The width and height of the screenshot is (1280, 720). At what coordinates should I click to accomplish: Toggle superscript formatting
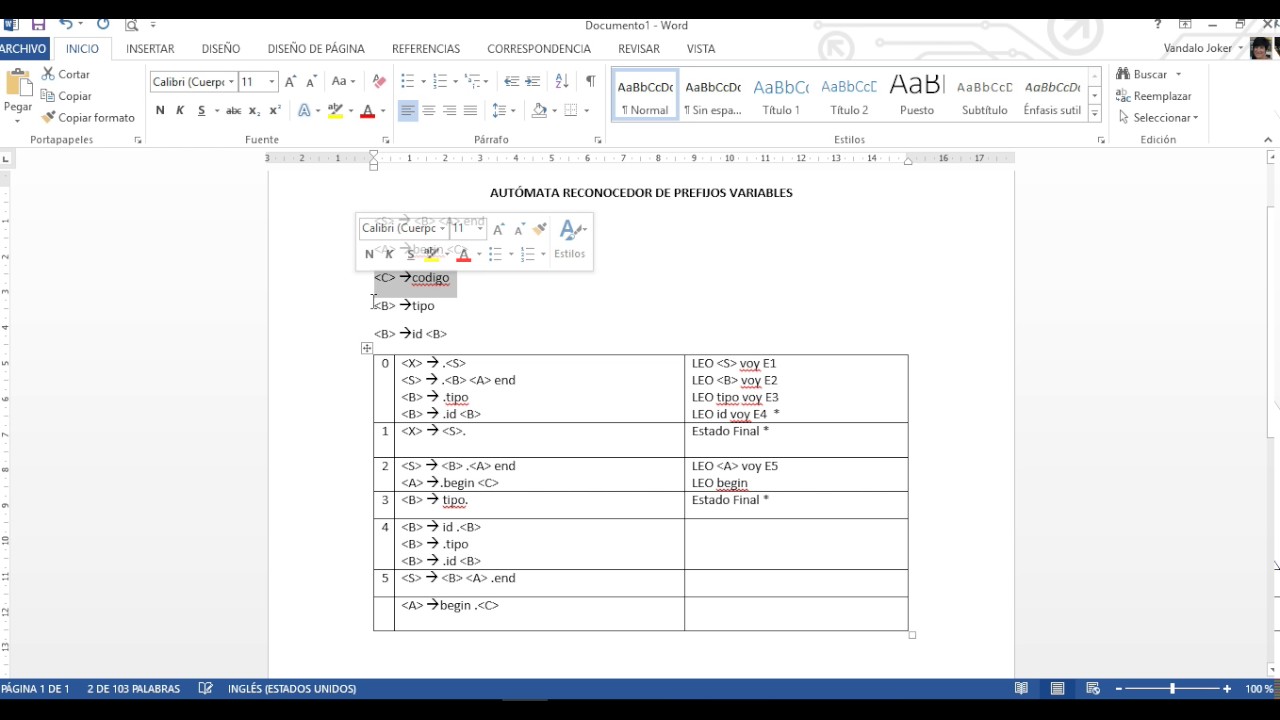275,110
